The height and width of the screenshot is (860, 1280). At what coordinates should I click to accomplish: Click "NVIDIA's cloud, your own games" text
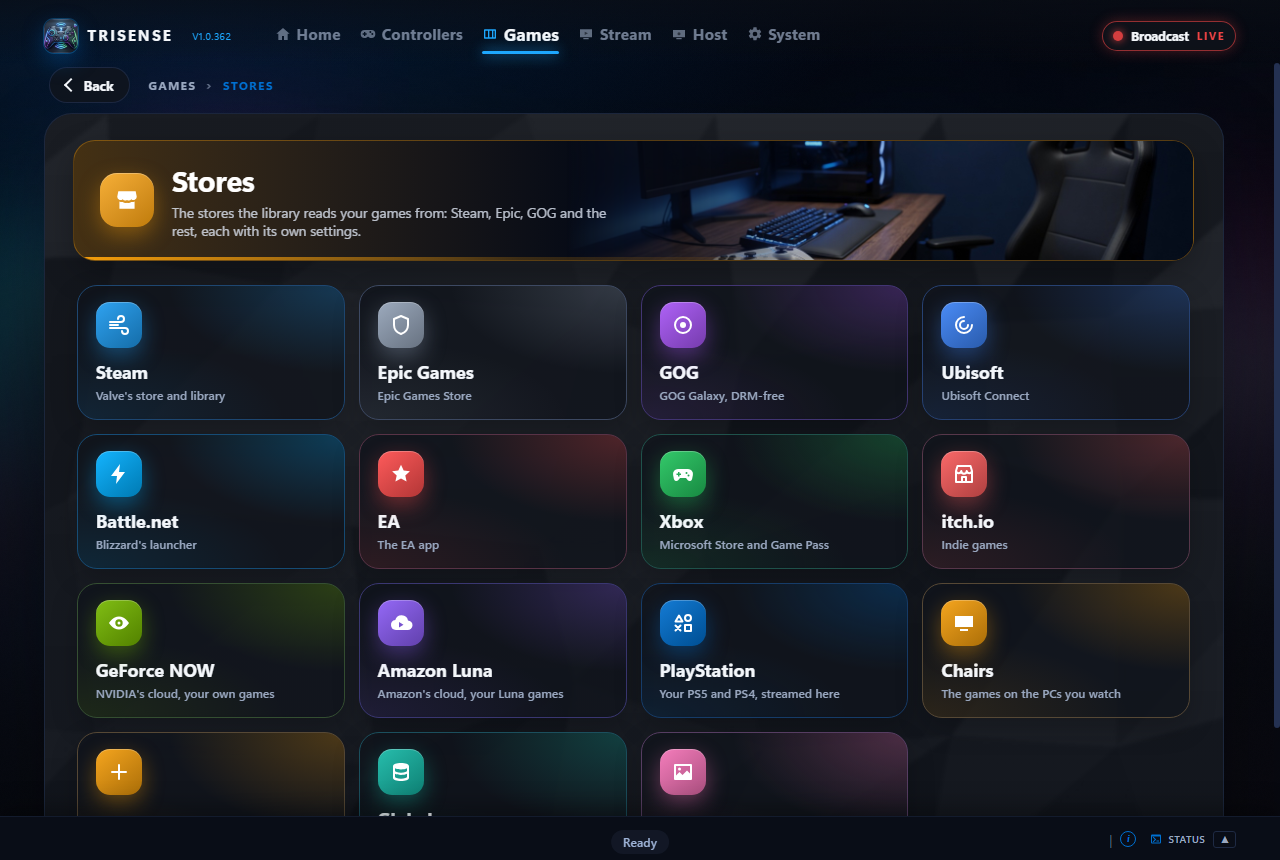pos(185,694)
